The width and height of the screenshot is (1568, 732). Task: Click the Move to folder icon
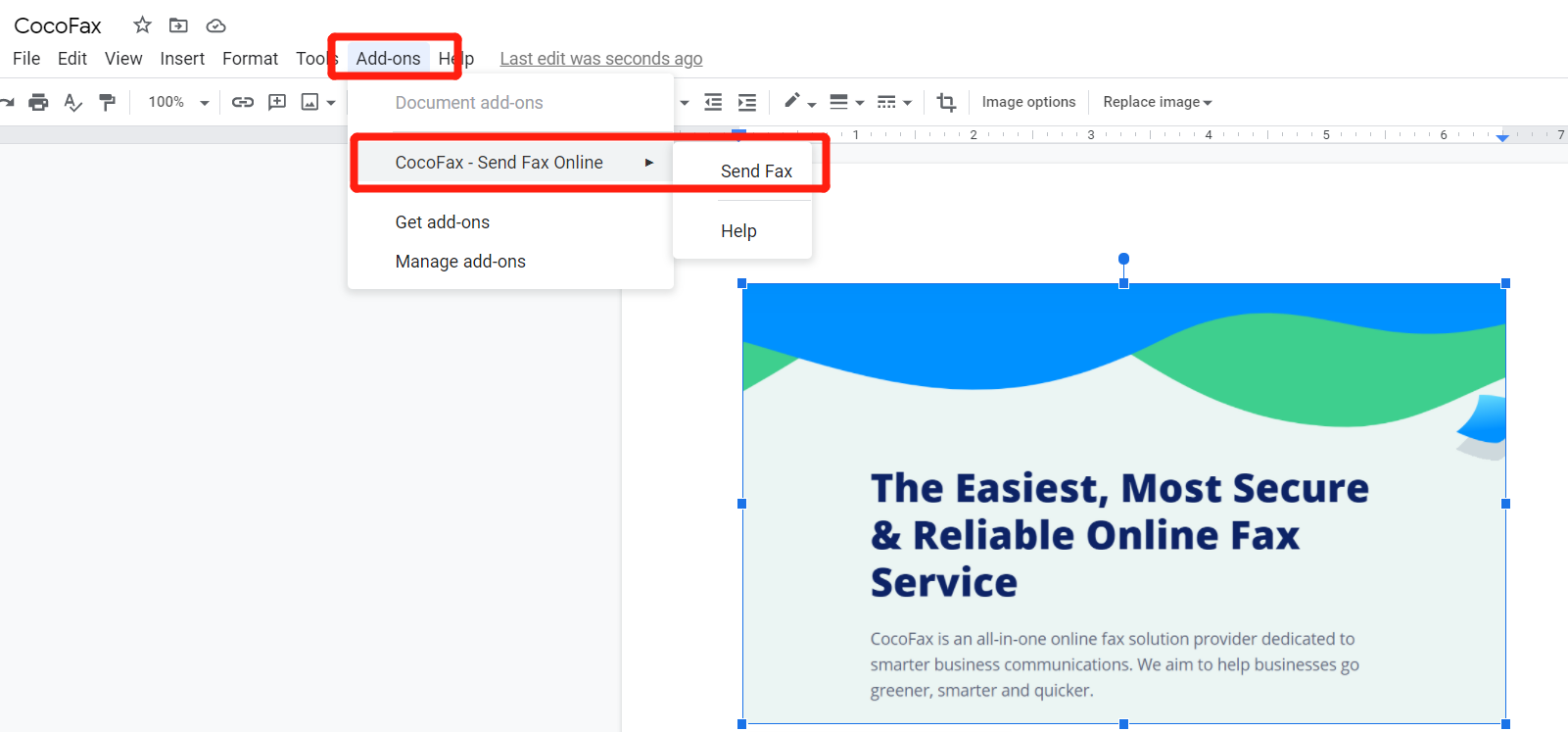(x=178, y=25)
